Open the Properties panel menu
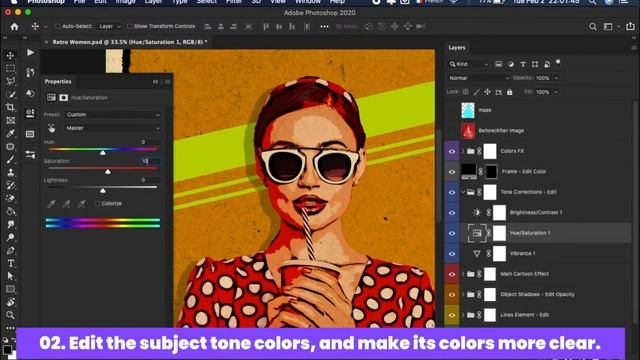 [x=168, y=82]
